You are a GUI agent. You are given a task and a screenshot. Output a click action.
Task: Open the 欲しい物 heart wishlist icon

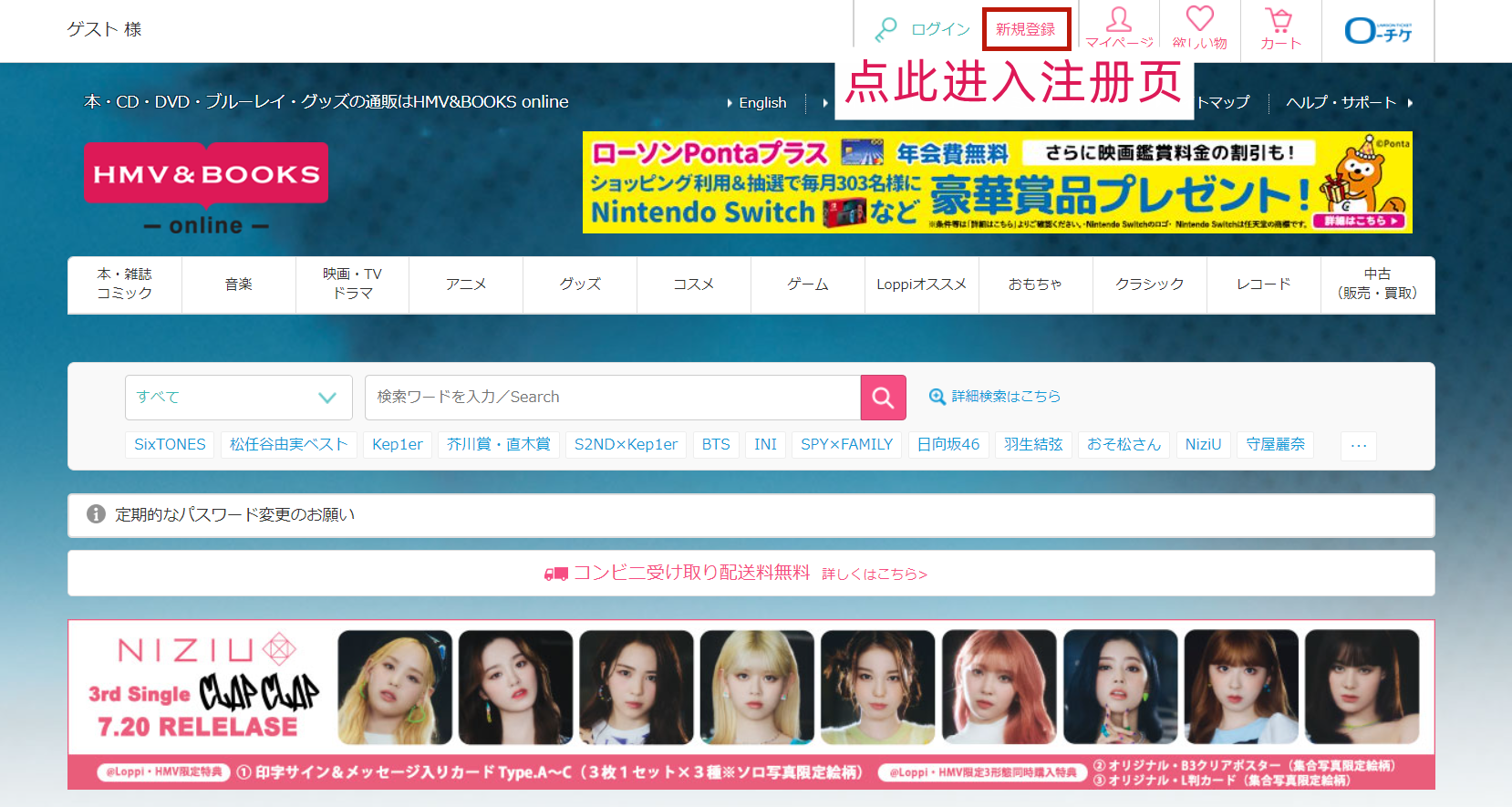1199,18
